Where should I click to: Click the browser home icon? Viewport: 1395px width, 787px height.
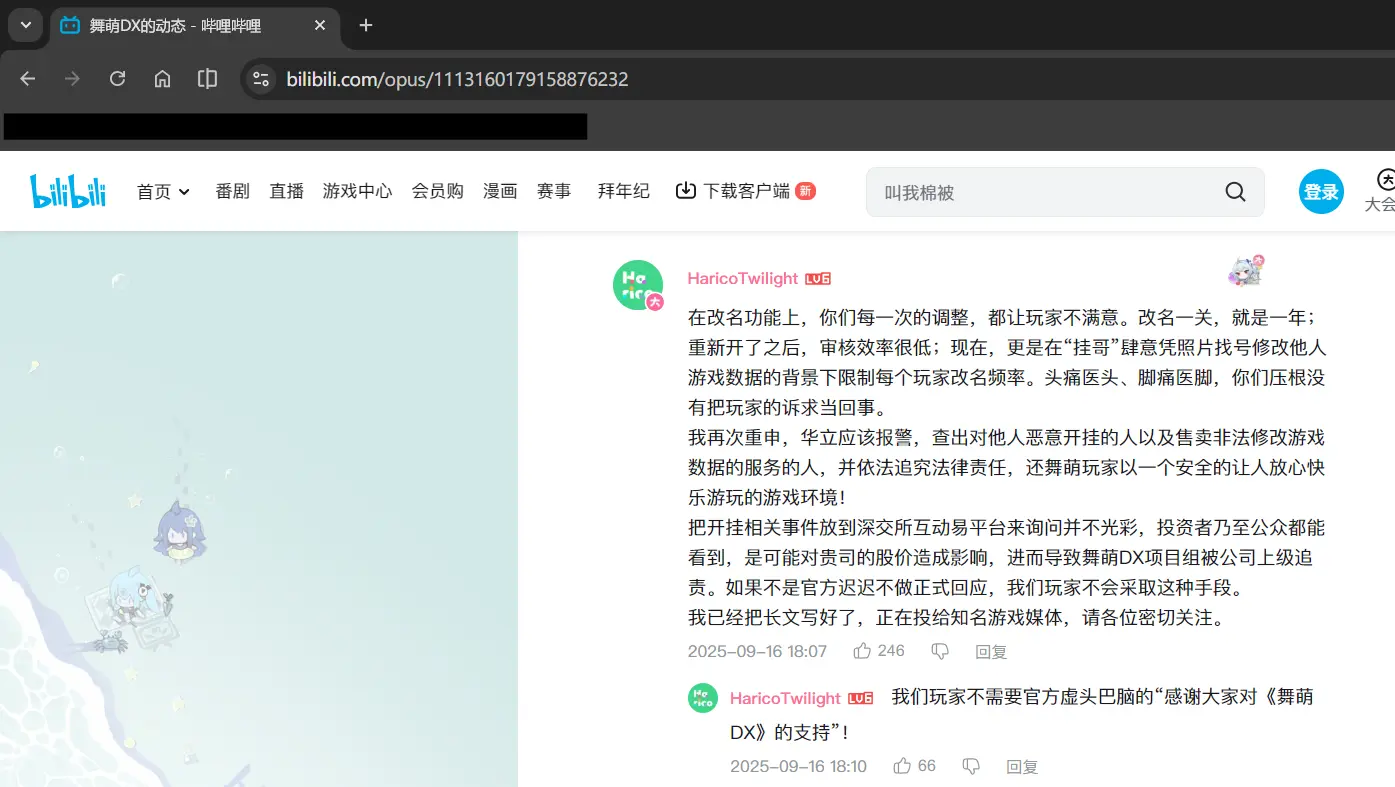coord(162,78)
